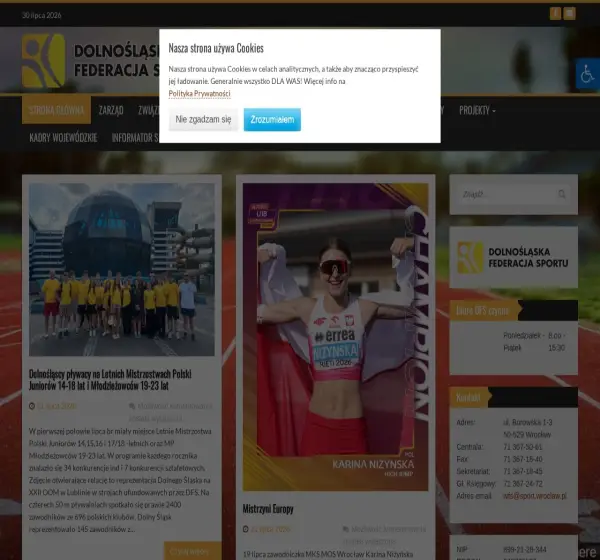This screenshot has height=560, width=600.
Task: Open the 'Kadry wojewódzkie' menu item
Action: pos(63,137)
